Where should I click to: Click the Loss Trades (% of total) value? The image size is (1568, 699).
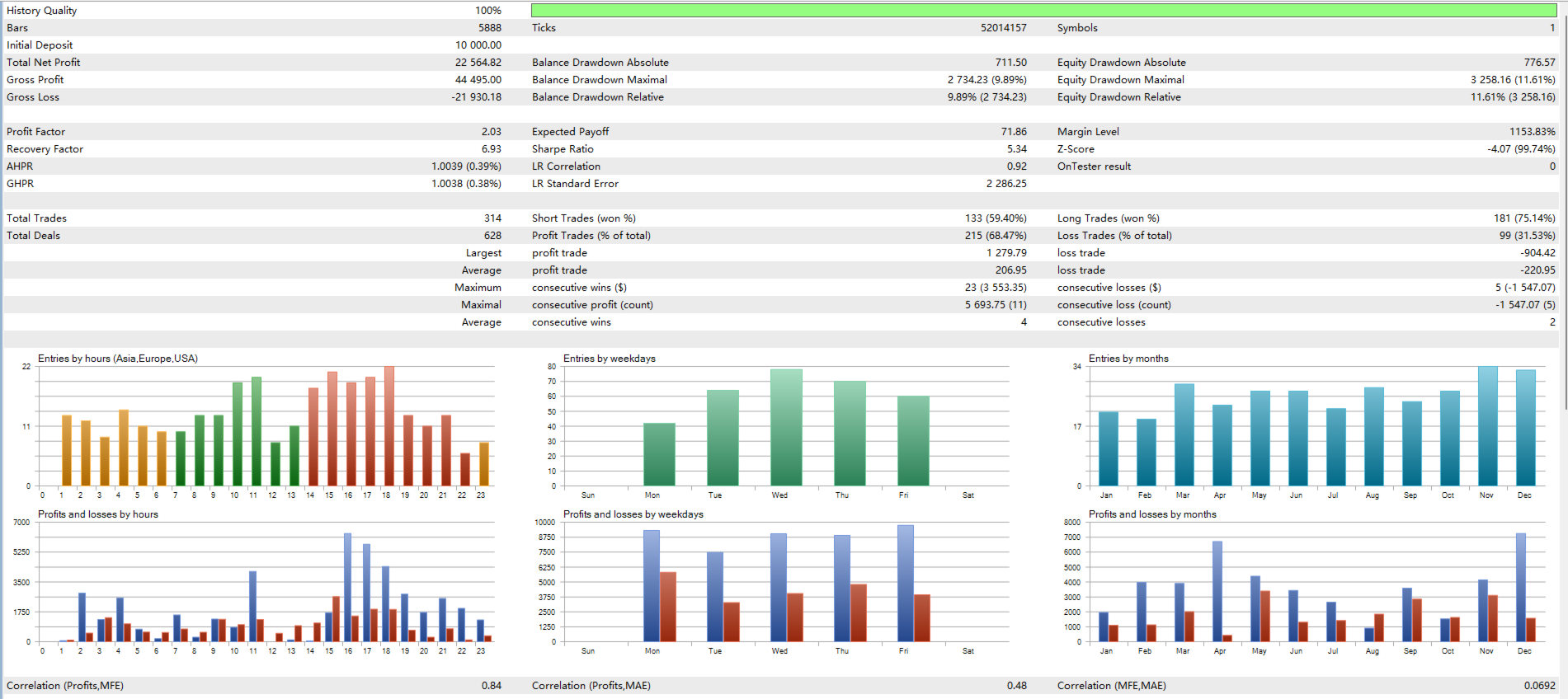[x=1528, y=236]
